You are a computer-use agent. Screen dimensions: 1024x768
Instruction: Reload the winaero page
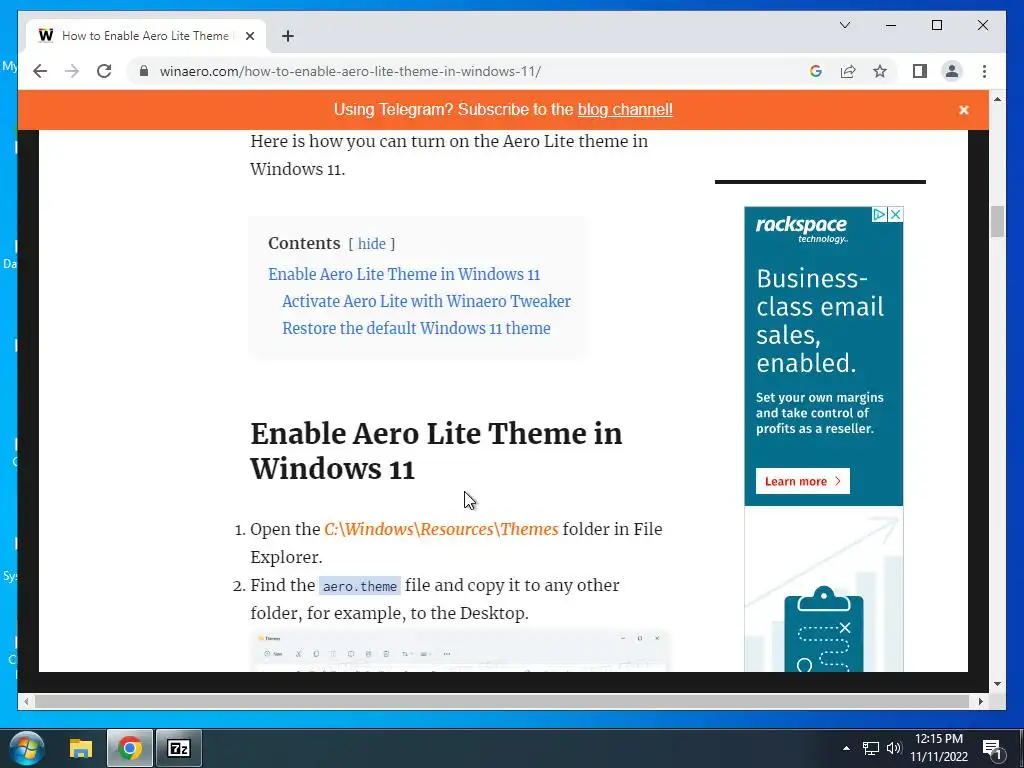(x=104, y=71)
